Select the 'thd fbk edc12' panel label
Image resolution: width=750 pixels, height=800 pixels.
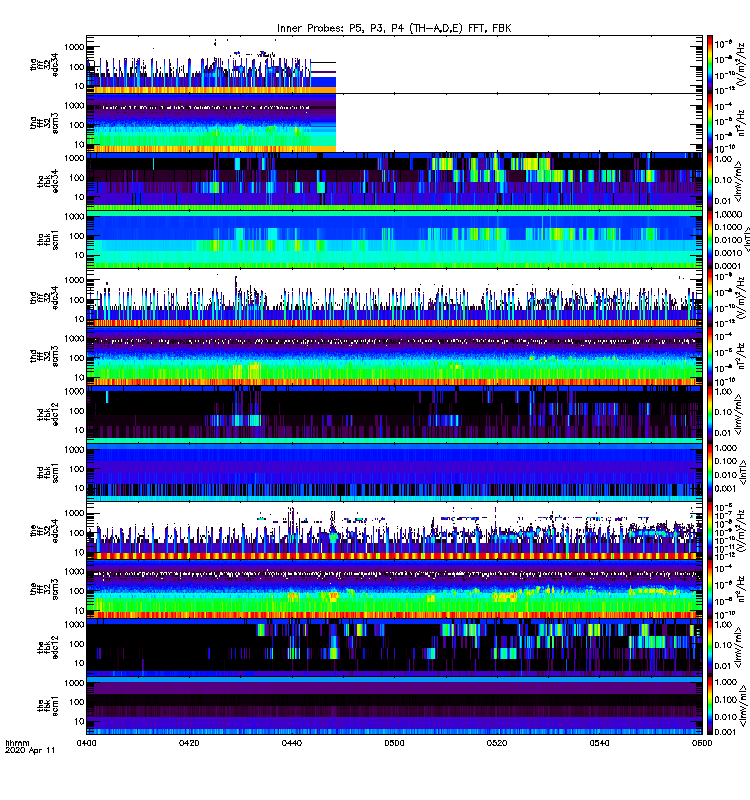click(48, 414)
